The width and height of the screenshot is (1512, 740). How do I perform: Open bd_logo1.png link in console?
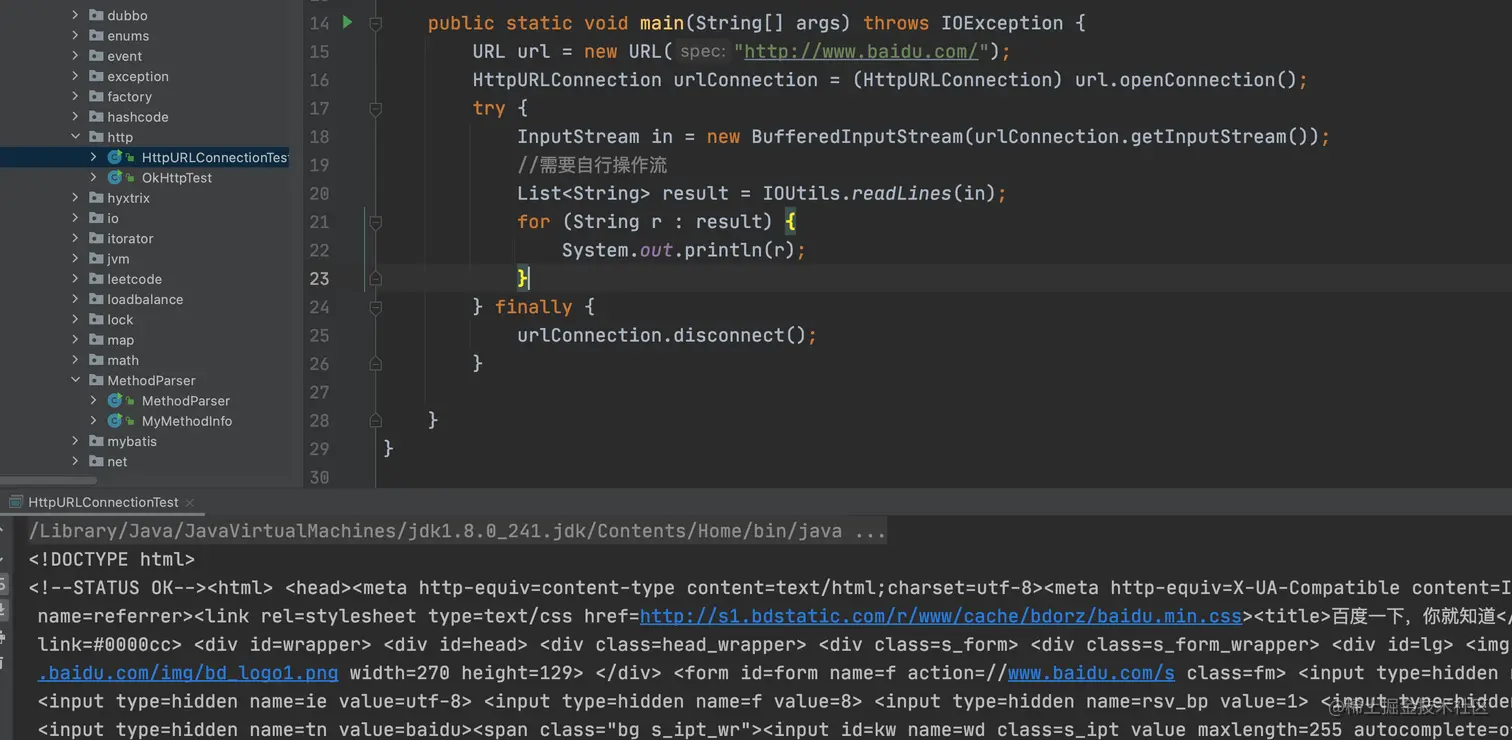point(188,673)
